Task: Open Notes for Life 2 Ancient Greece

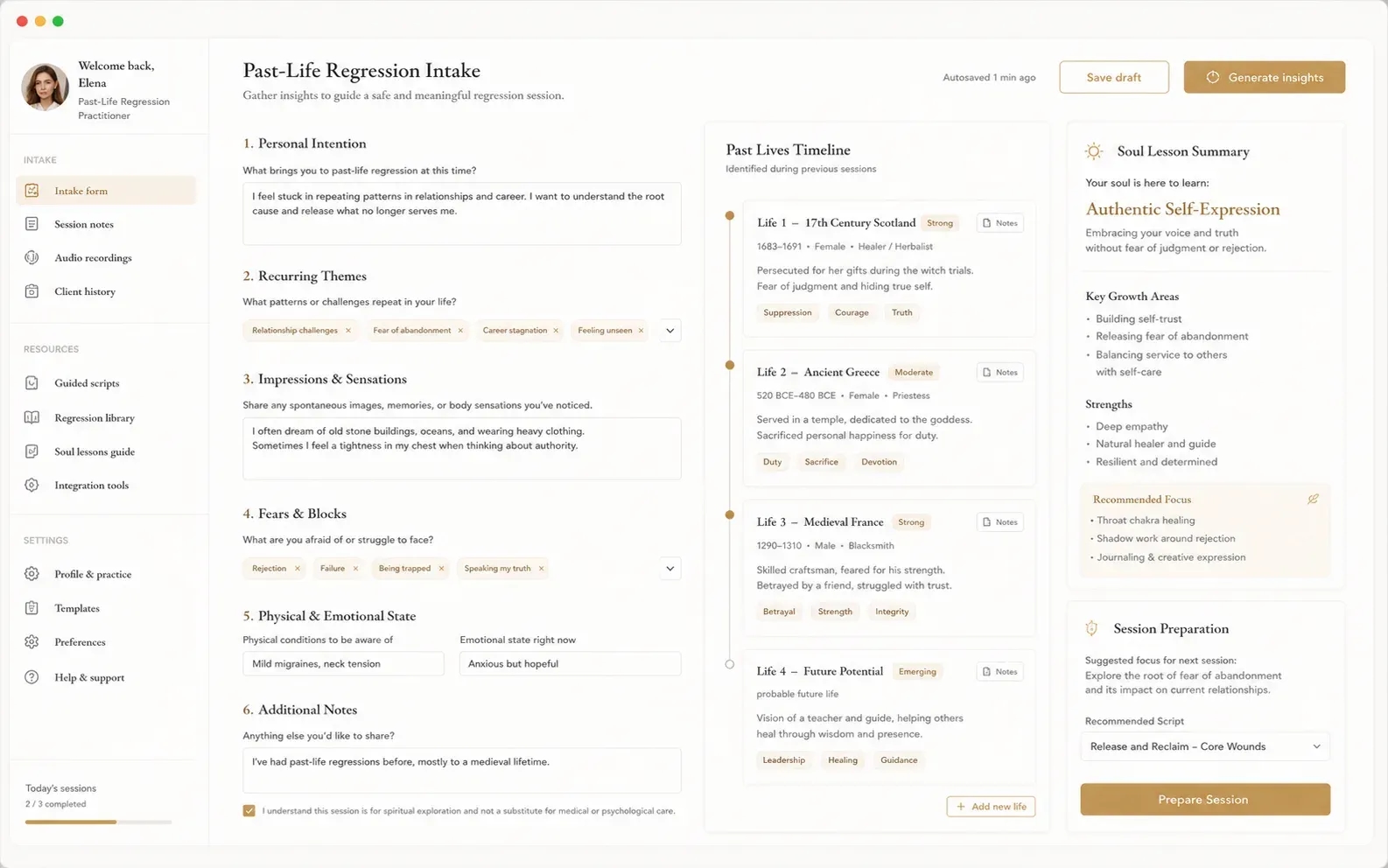Action: (x=999, y=372)
